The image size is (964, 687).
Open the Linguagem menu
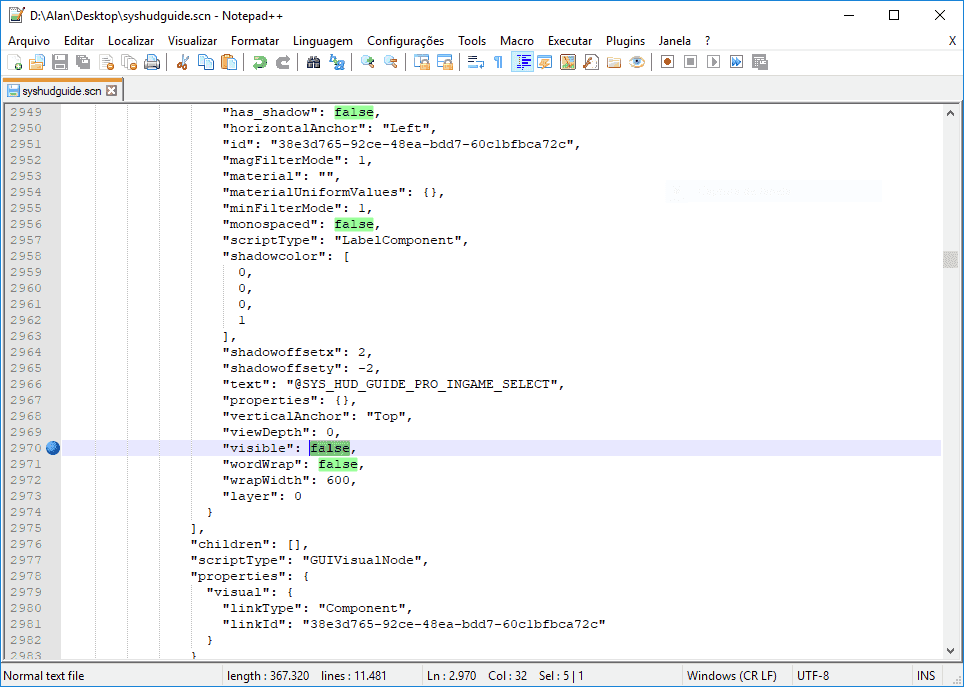click(323, 41)
